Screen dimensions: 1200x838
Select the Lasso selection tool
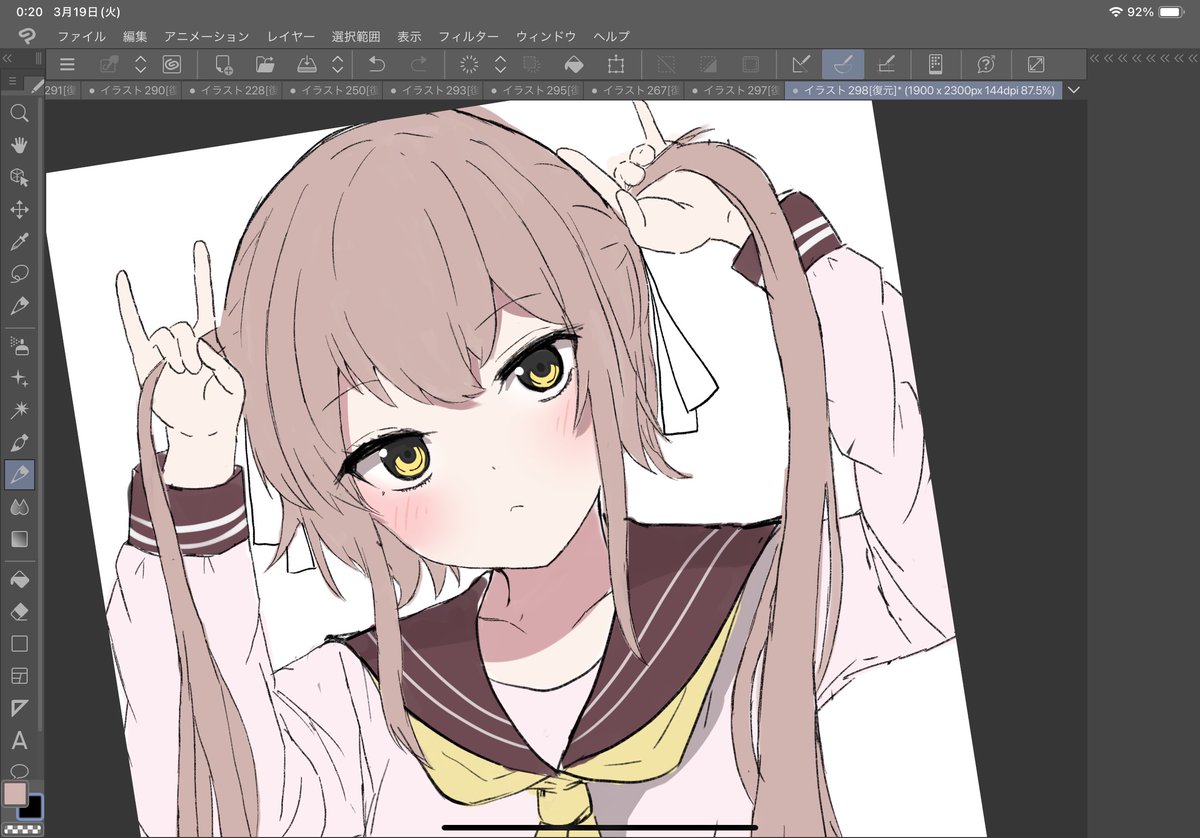(19, 273)
